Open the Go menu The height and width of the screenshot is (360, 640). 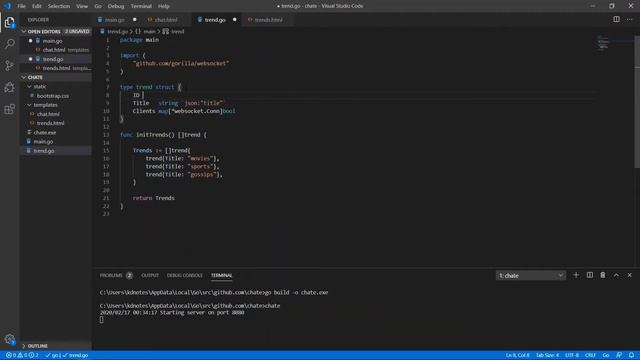(x=98, y=6)
